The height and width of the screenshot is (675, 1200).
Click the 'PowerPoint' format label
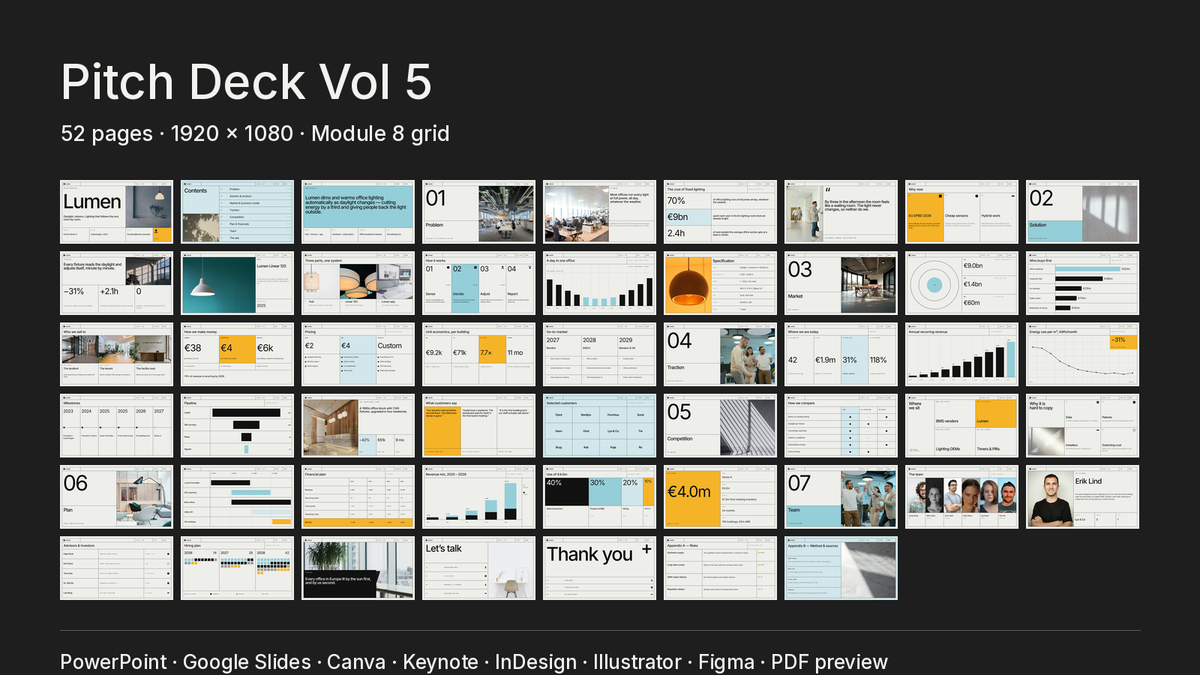[113, 662]
